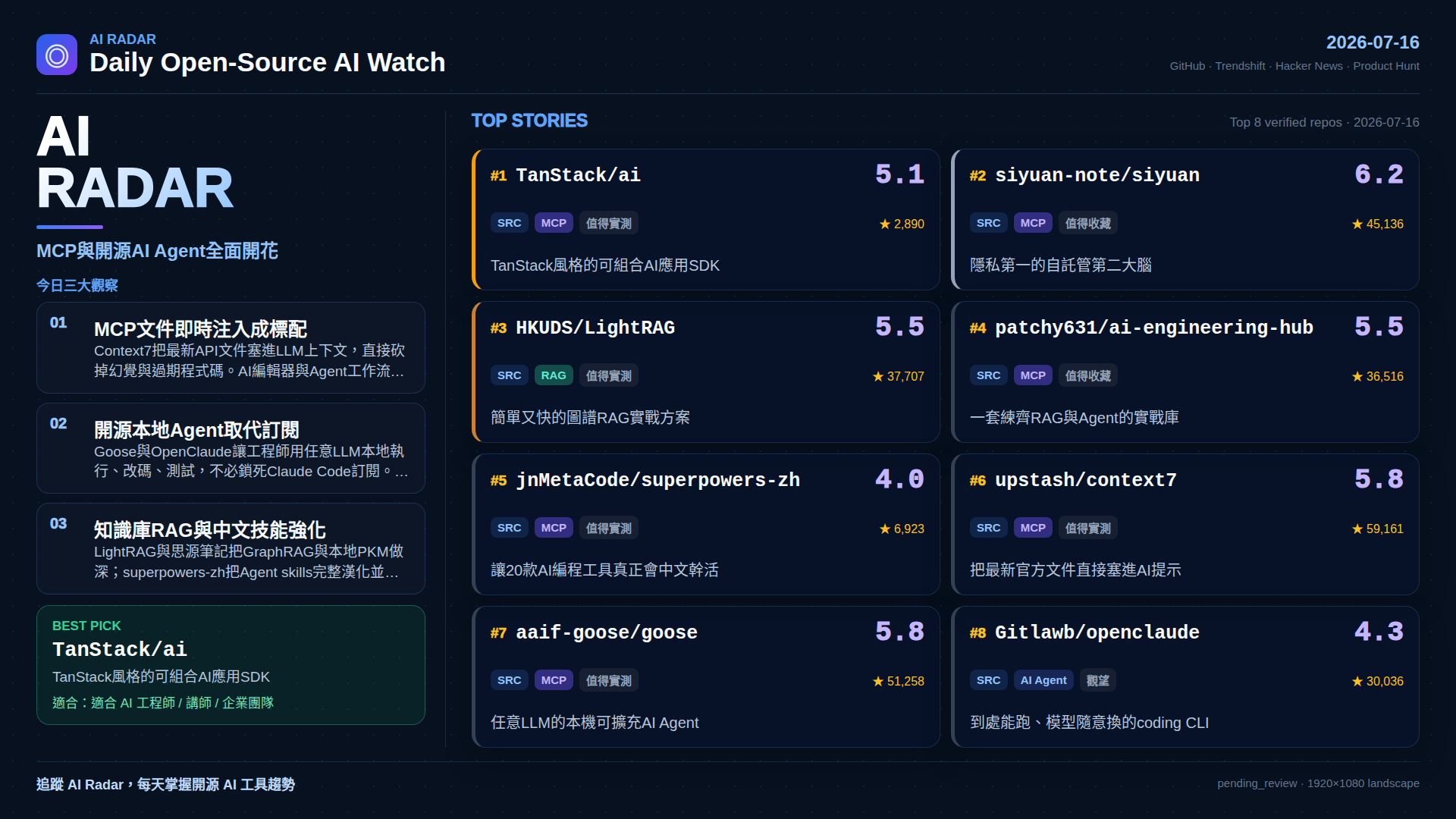Click the headline MCP與開源AI Agent全面開花
This screenshot has width=1456, height=819.
(157, 251)
